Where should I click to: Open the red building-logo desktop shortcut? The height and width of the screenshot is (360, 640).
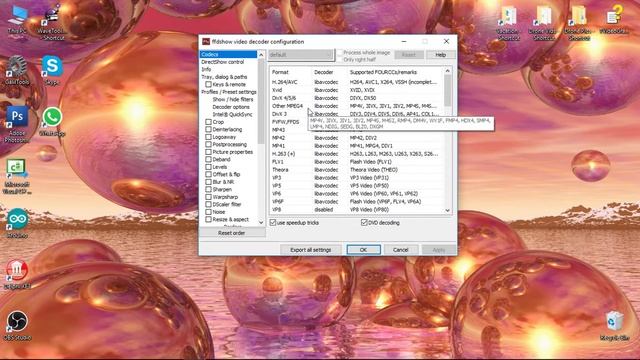click(x=17, y=274)
